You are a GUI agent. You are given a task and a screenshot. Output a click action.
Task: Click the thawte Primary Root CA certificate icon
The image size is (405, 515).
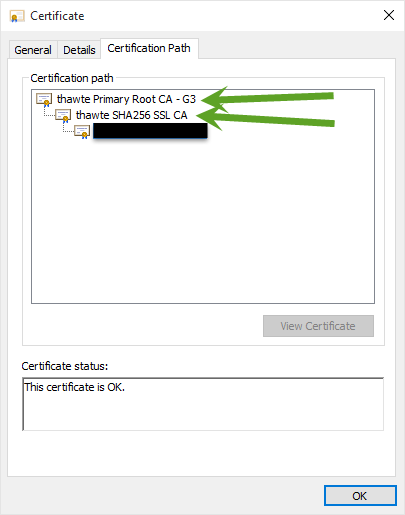click(x=44, y=99)
